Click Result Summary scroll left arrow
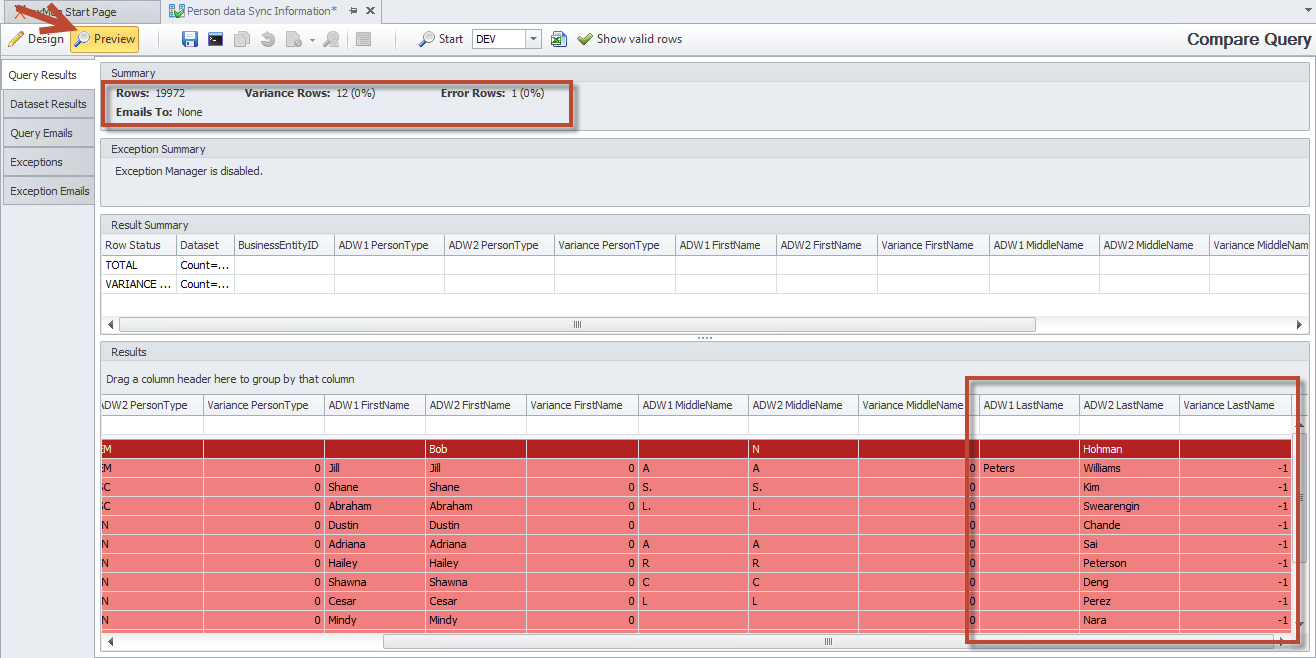The width and height of the screenshot is (1316, 658). pos(110,325)
